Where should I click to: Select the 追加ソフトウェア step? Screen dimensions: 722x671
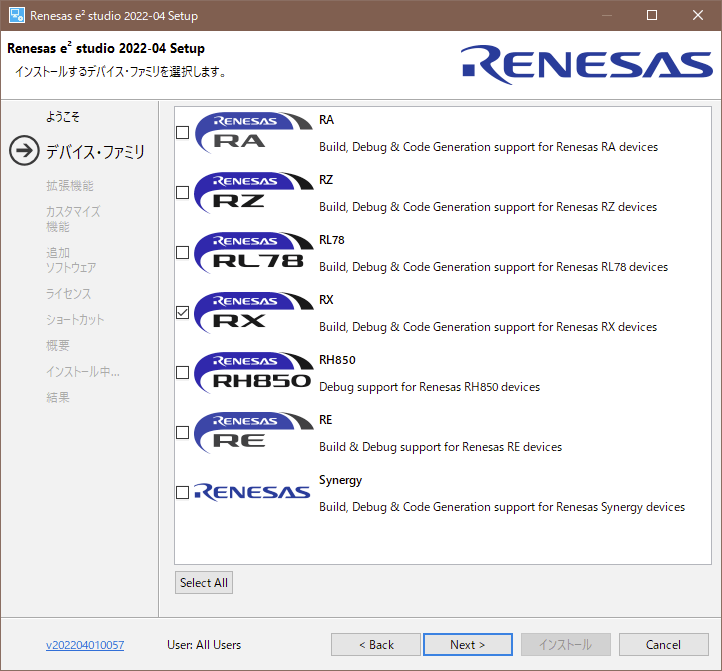[71, 260]
